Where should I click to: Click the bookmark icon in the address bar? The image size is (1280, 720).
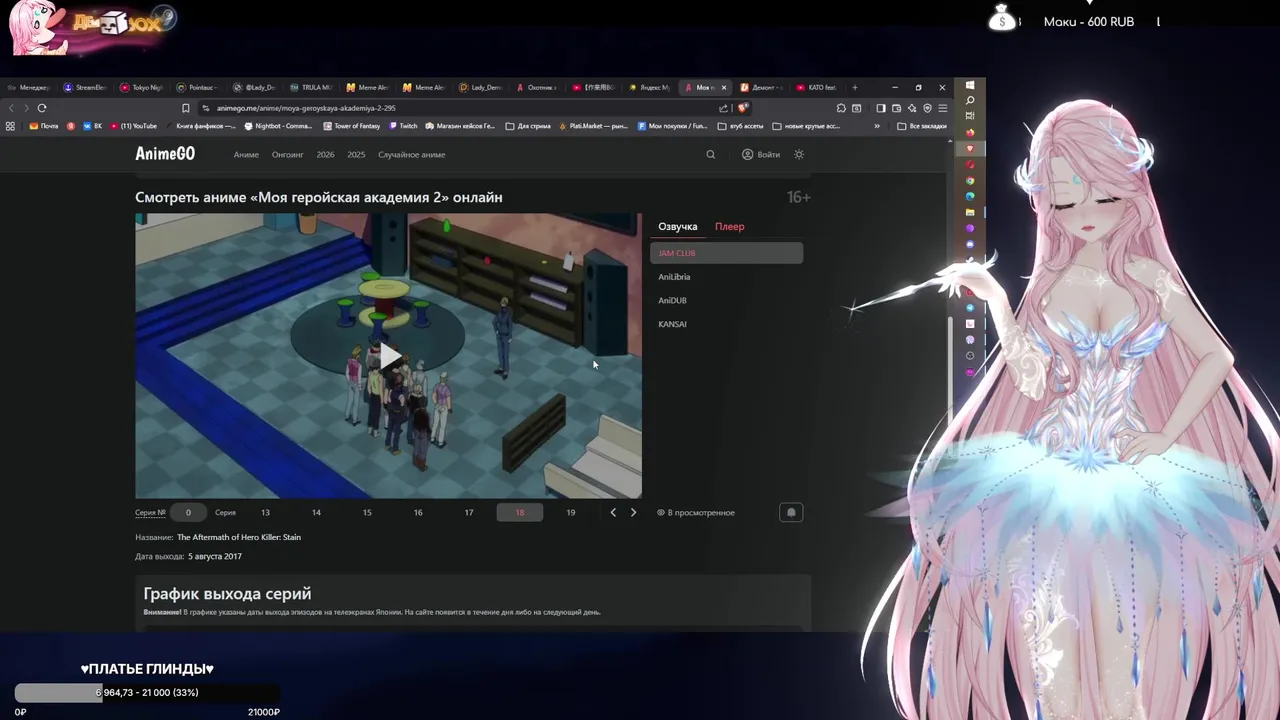point(185,108)
